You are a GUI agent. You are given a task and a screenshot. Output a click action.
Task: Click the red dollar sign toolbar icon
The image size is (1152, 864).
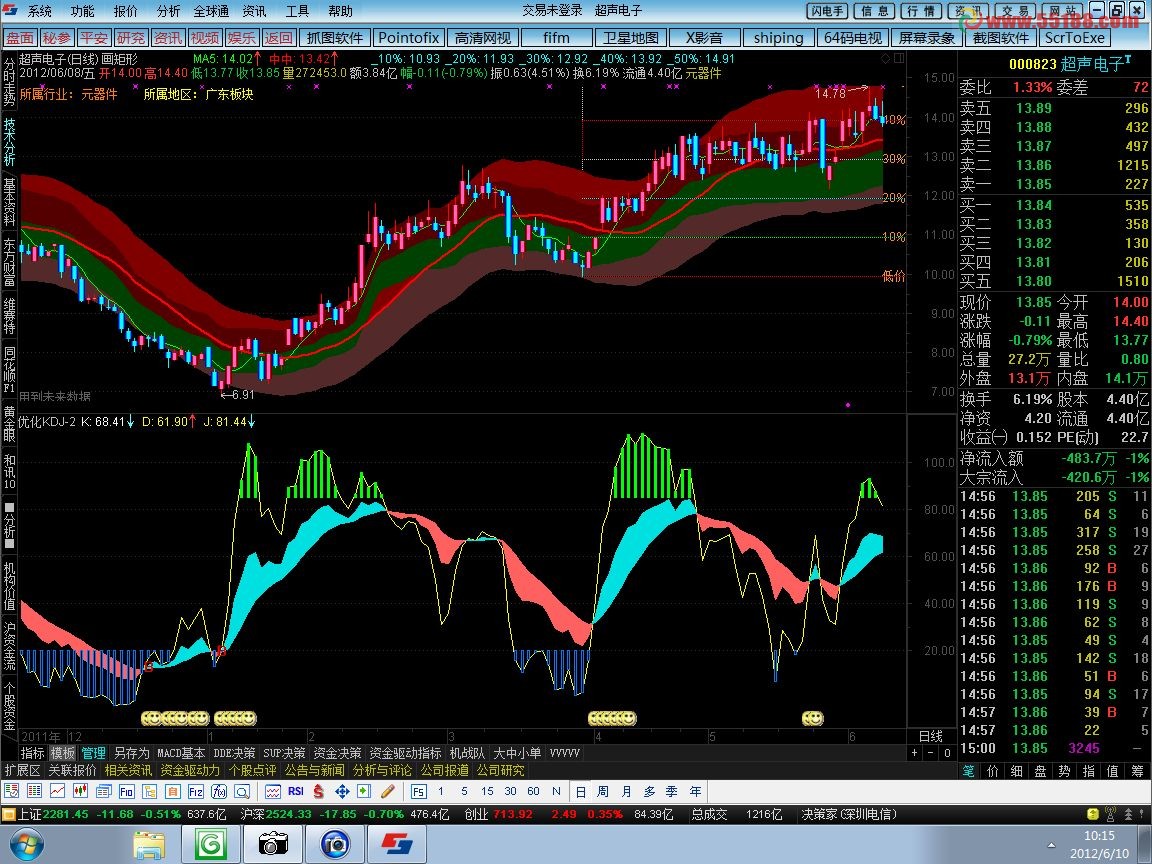point(318,791)
